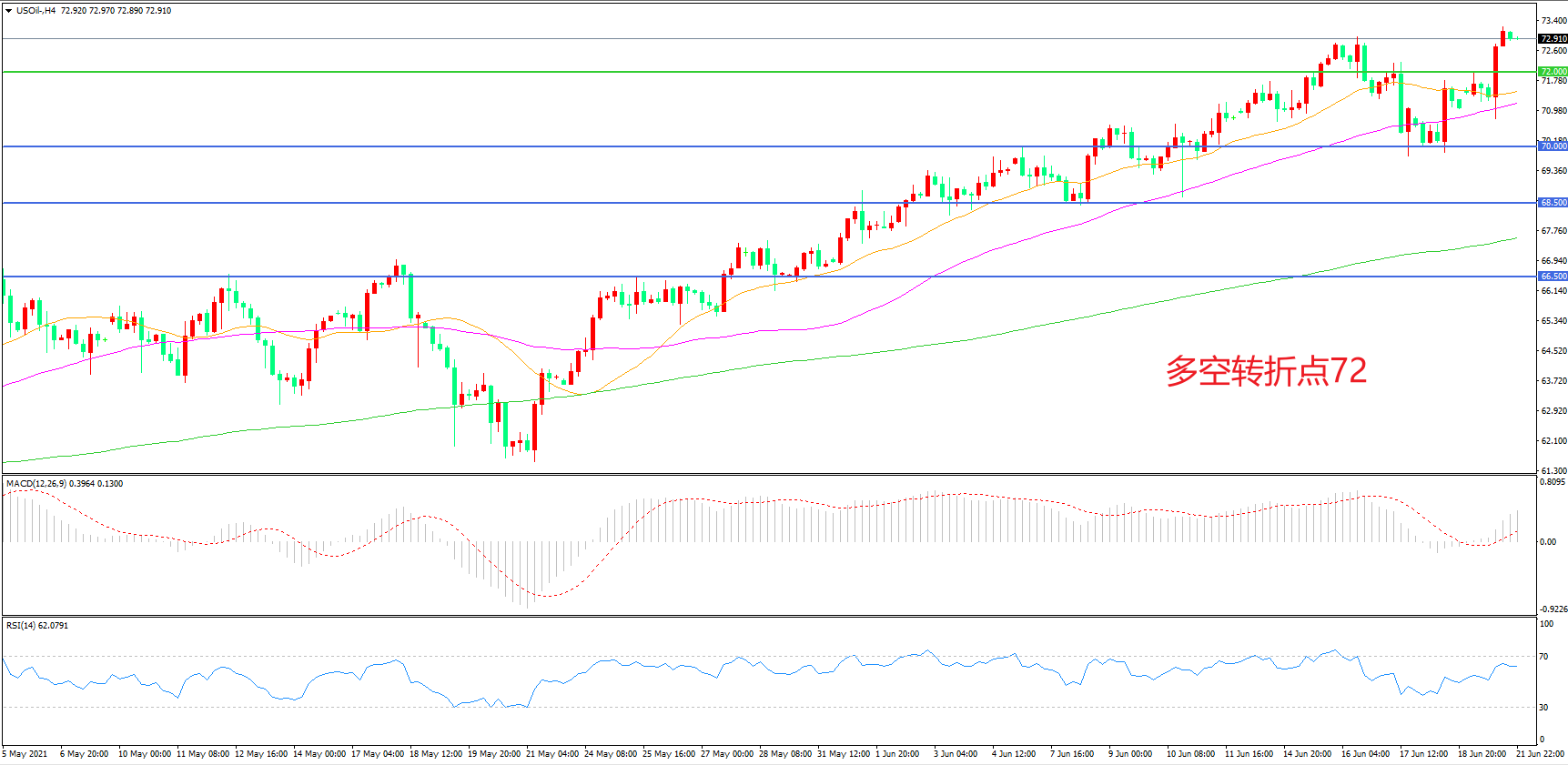Select the blue 68.500 level price tag
This screenshot has height=765, width=1568.
tap(1553, 203)
